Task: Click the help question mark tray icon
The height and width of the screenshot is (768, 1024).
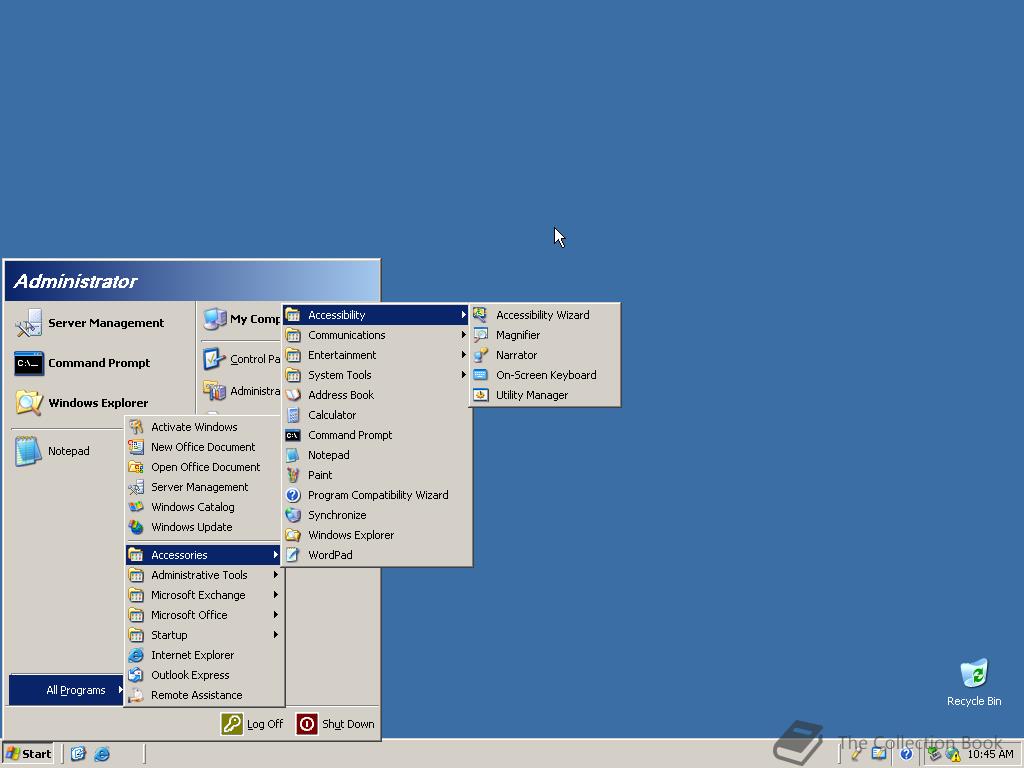Action: (x=906, y=754)
